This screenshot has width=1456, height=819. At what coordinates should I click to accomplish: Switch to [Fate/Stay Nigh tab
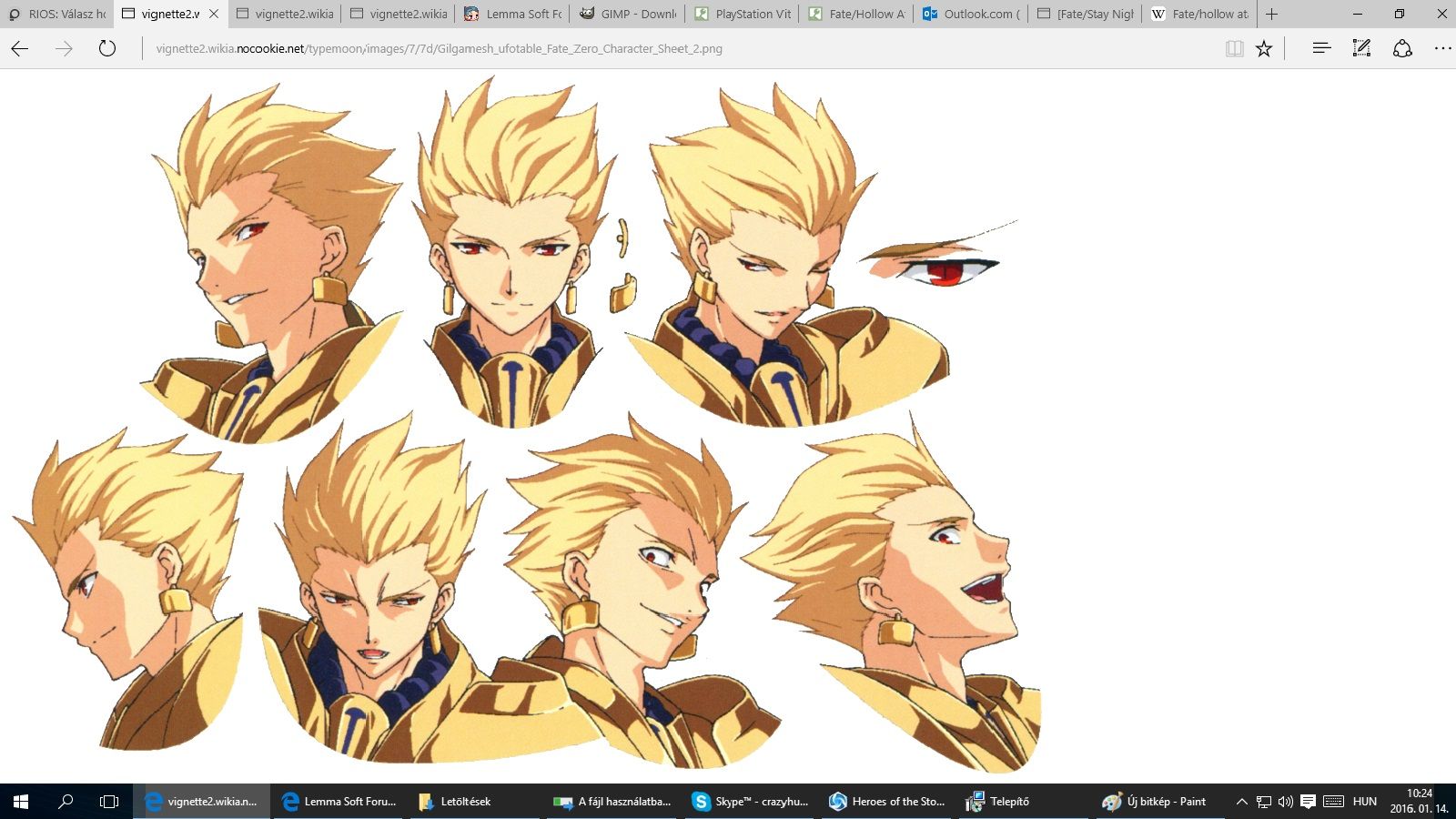[1087, 14]
